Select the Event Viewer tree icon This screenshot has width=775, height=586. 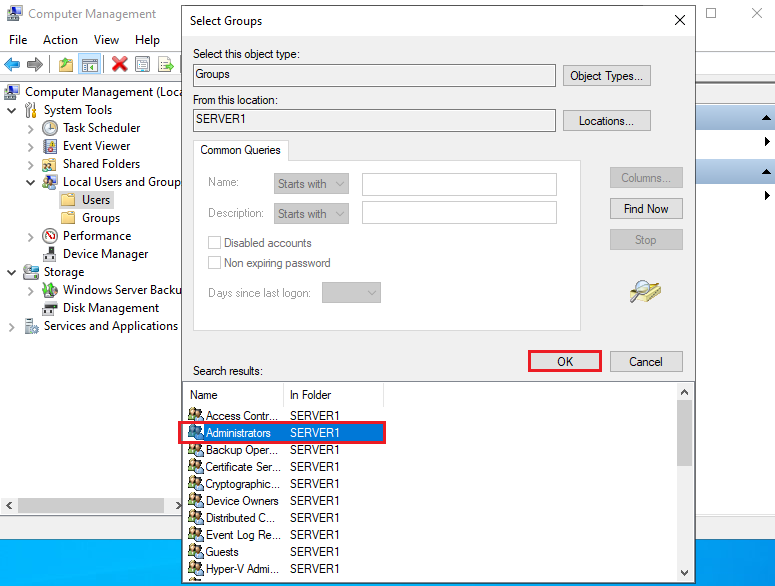(x=50, y=146)
